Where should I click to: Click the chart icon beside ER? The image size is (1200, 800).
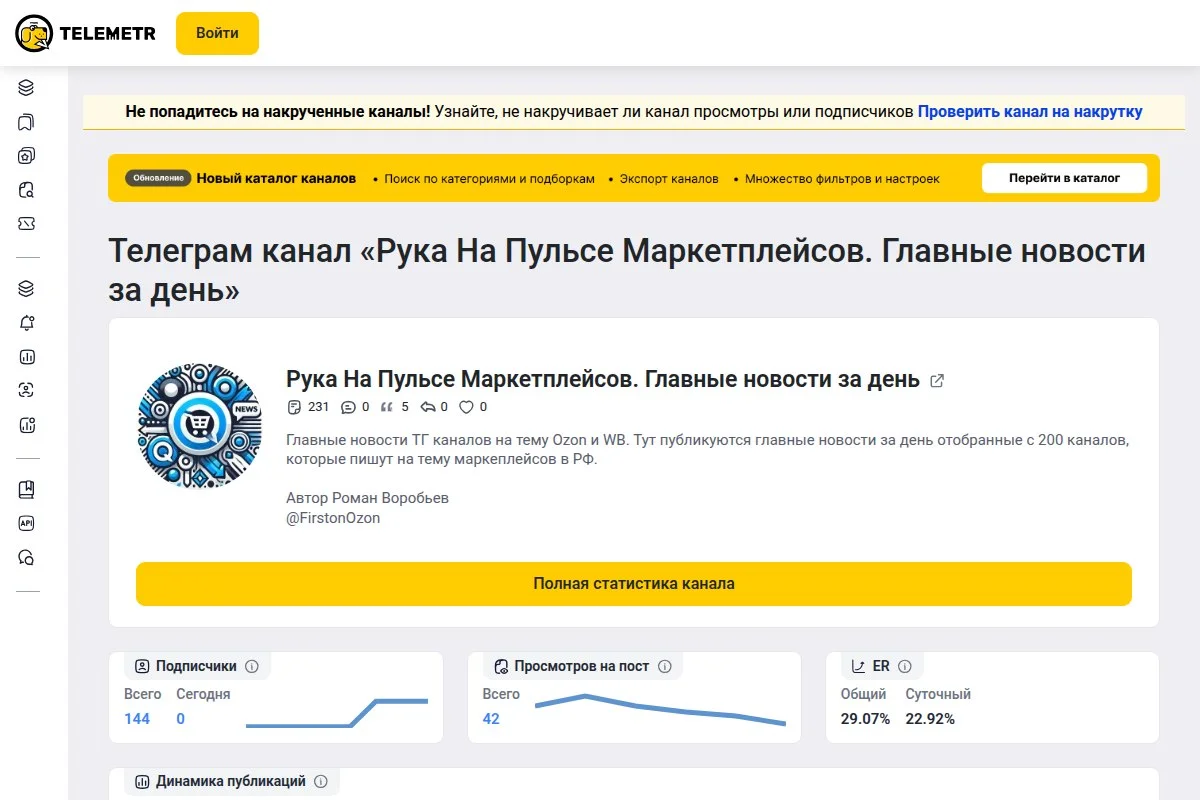tap(858, 666)
